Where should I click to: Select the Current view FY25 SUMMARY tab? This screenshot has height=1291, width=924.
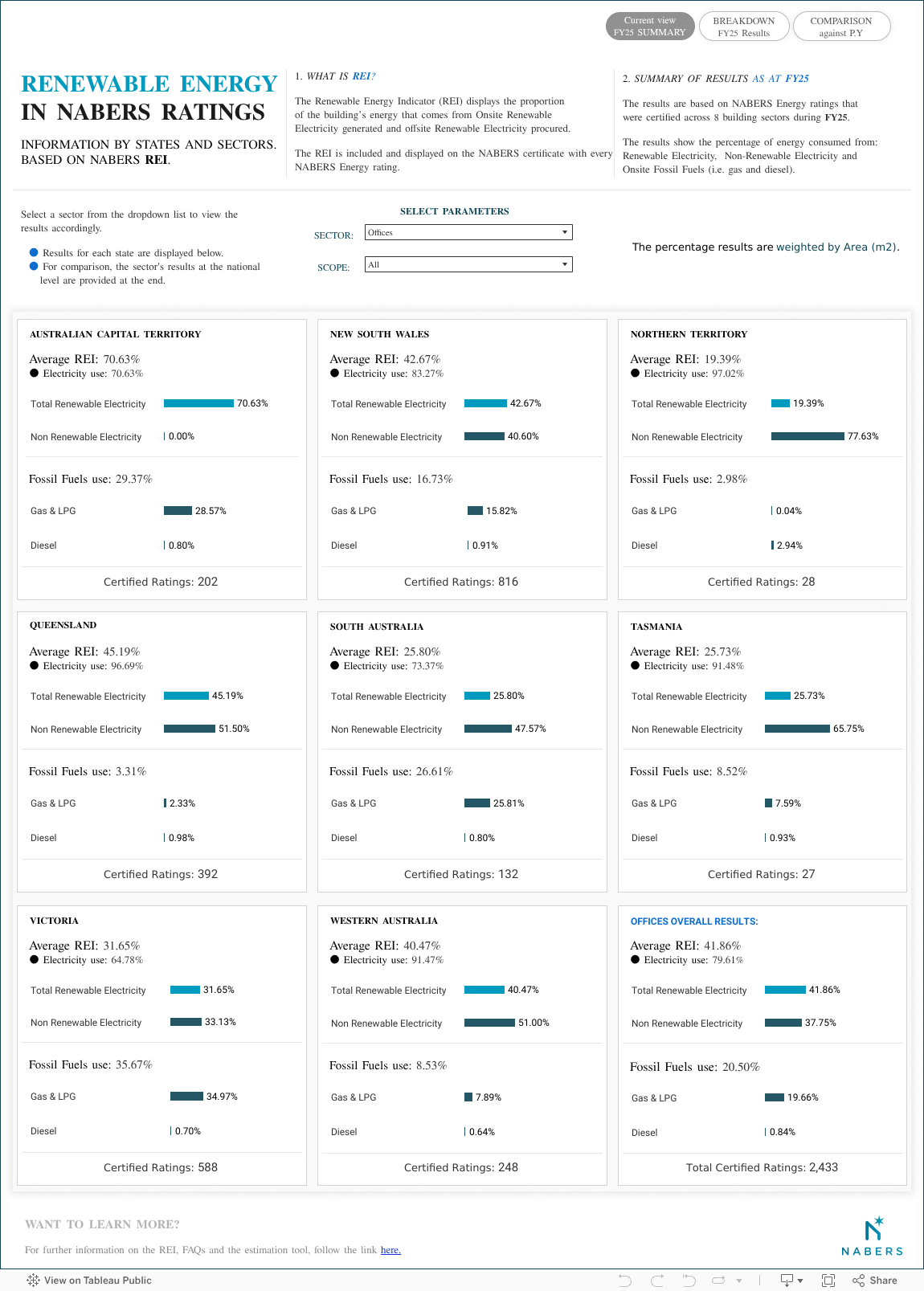click(x=649, y=27)
